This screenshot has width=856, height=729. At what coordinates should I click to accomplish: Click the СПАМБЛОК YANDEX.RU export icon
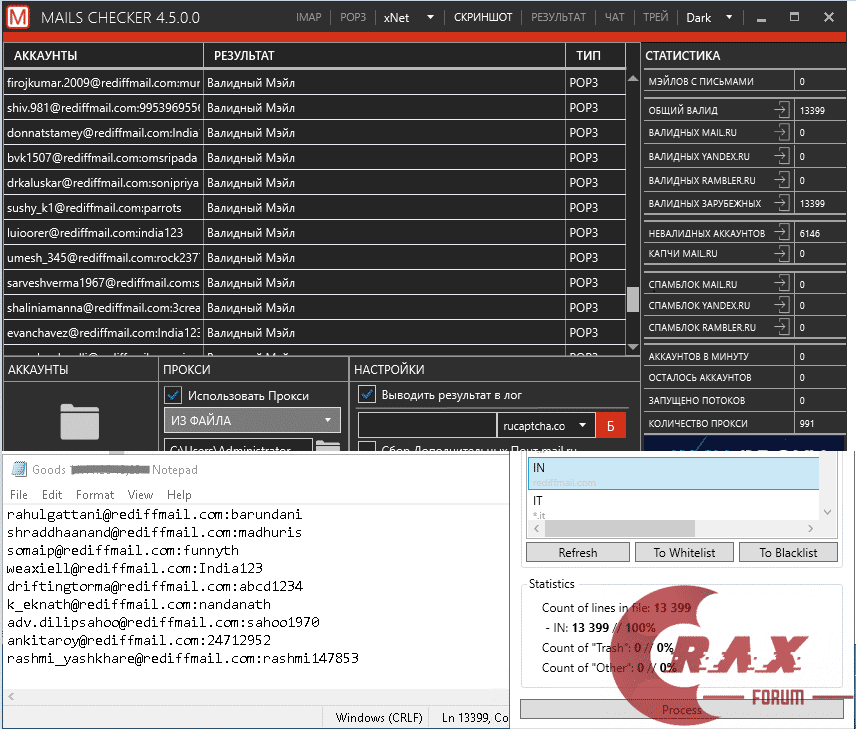point(780,306)
